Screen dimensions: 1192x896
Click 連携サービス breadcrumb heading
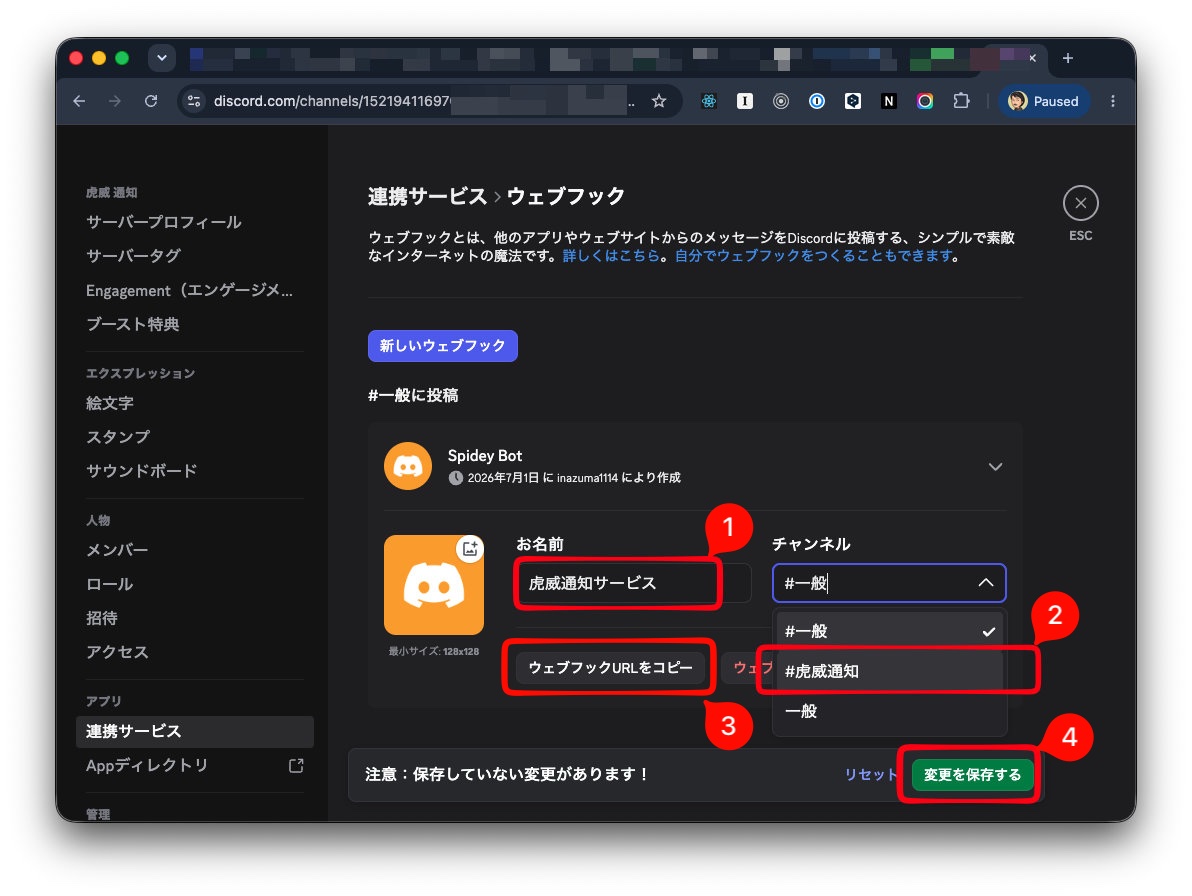(x=427, y=196)
